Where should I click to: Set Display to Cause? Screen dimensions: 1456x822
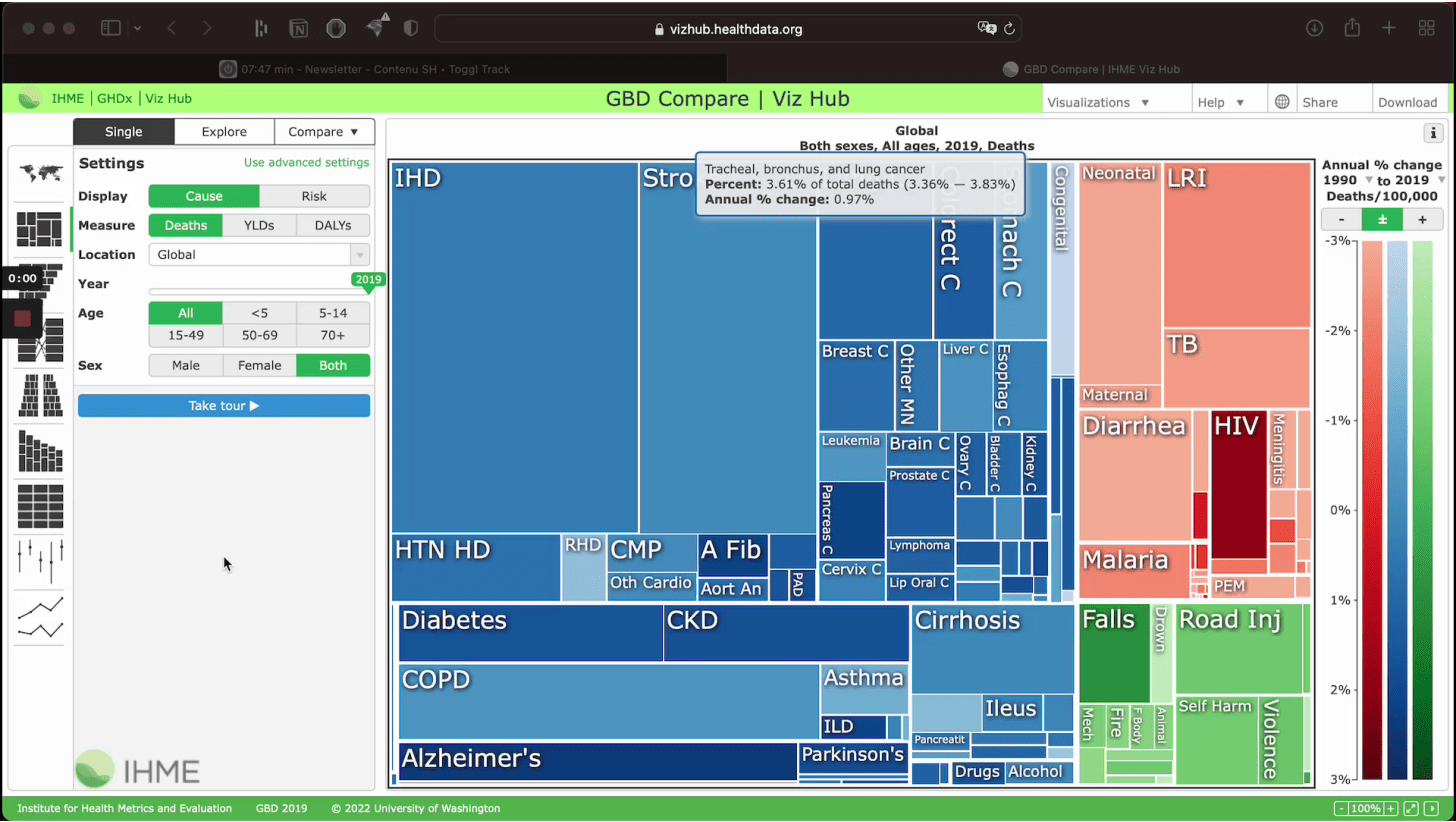(204, 196)
